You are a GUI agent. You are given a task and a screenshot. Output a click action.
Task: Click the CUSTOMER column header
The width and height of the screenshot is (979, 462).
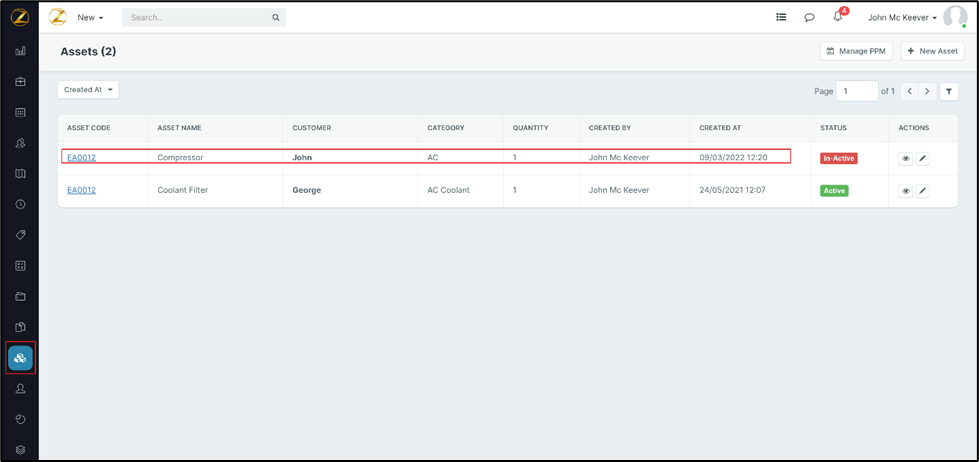(312, 128)
